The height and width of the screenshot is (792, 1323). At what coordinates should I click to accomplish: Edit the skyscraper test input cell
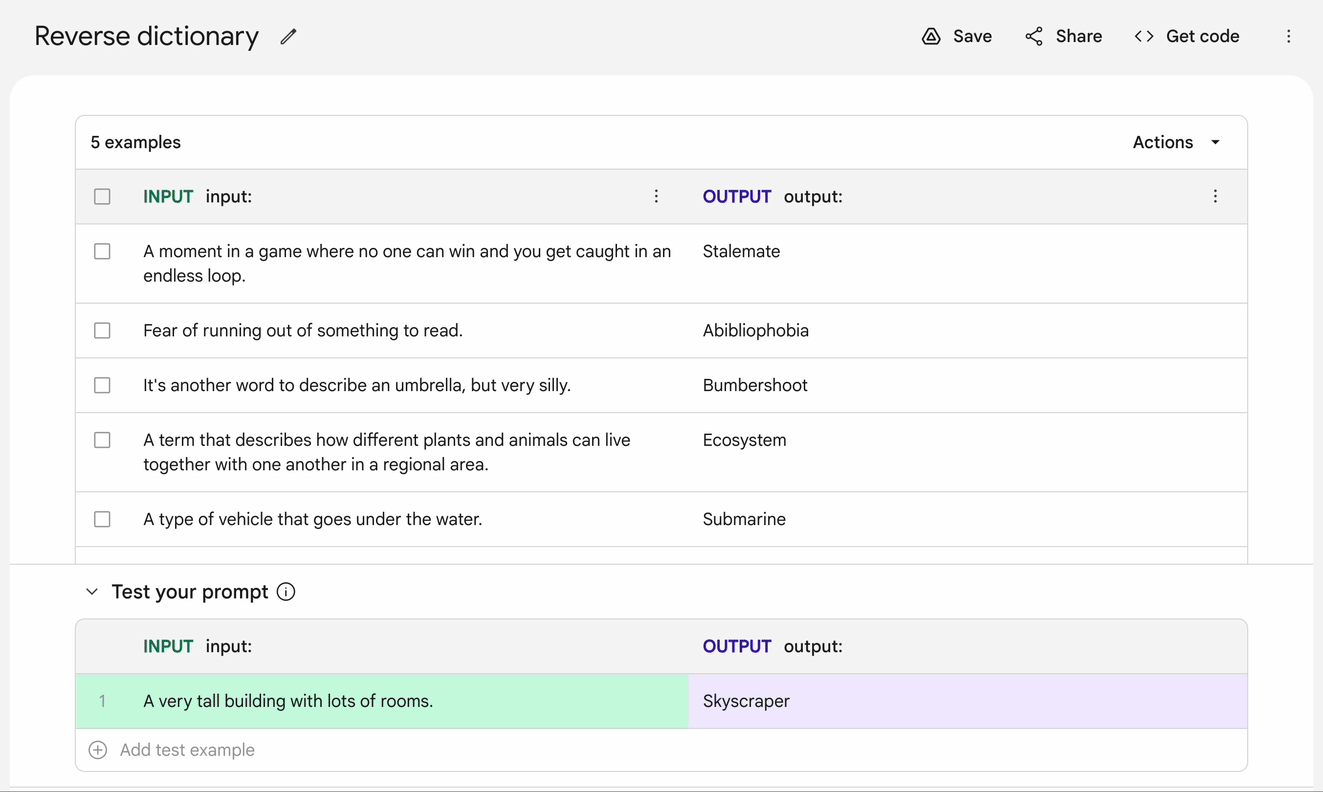(288, 701)
